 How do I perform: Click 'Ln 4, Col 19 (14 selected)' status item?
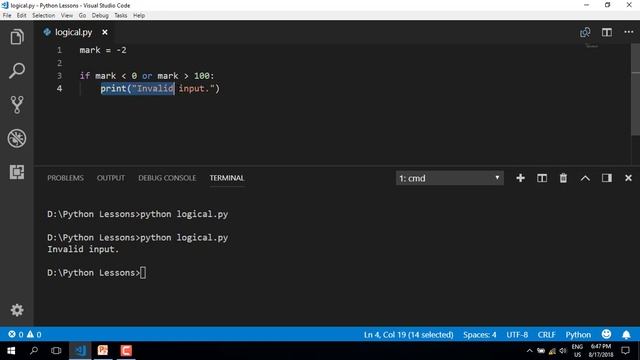pyautogui.click(x=409, y=335)
